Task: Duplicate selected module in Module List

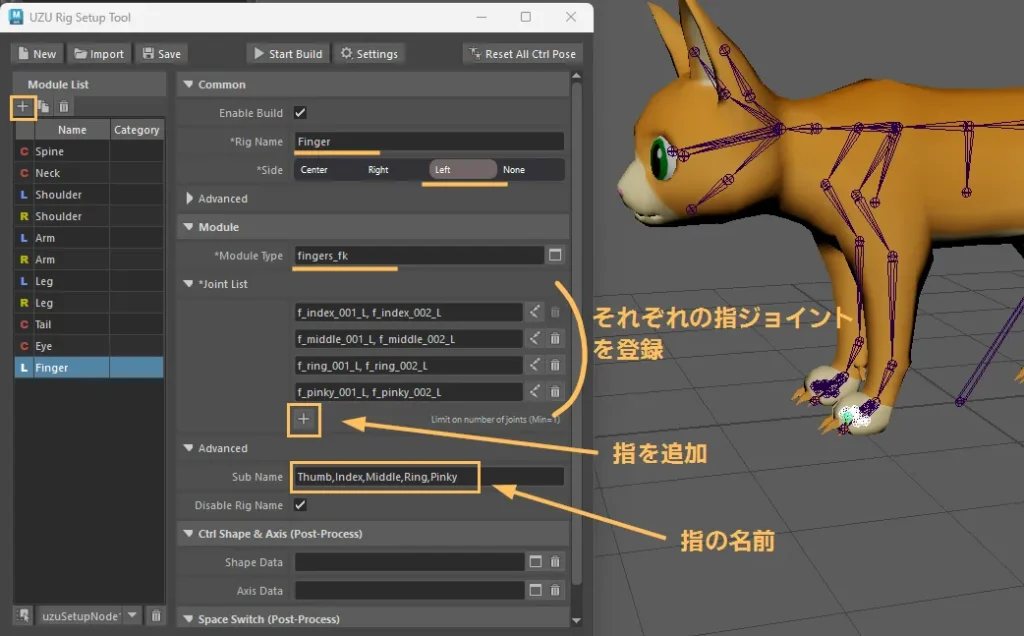Action: tap(44, 106)
